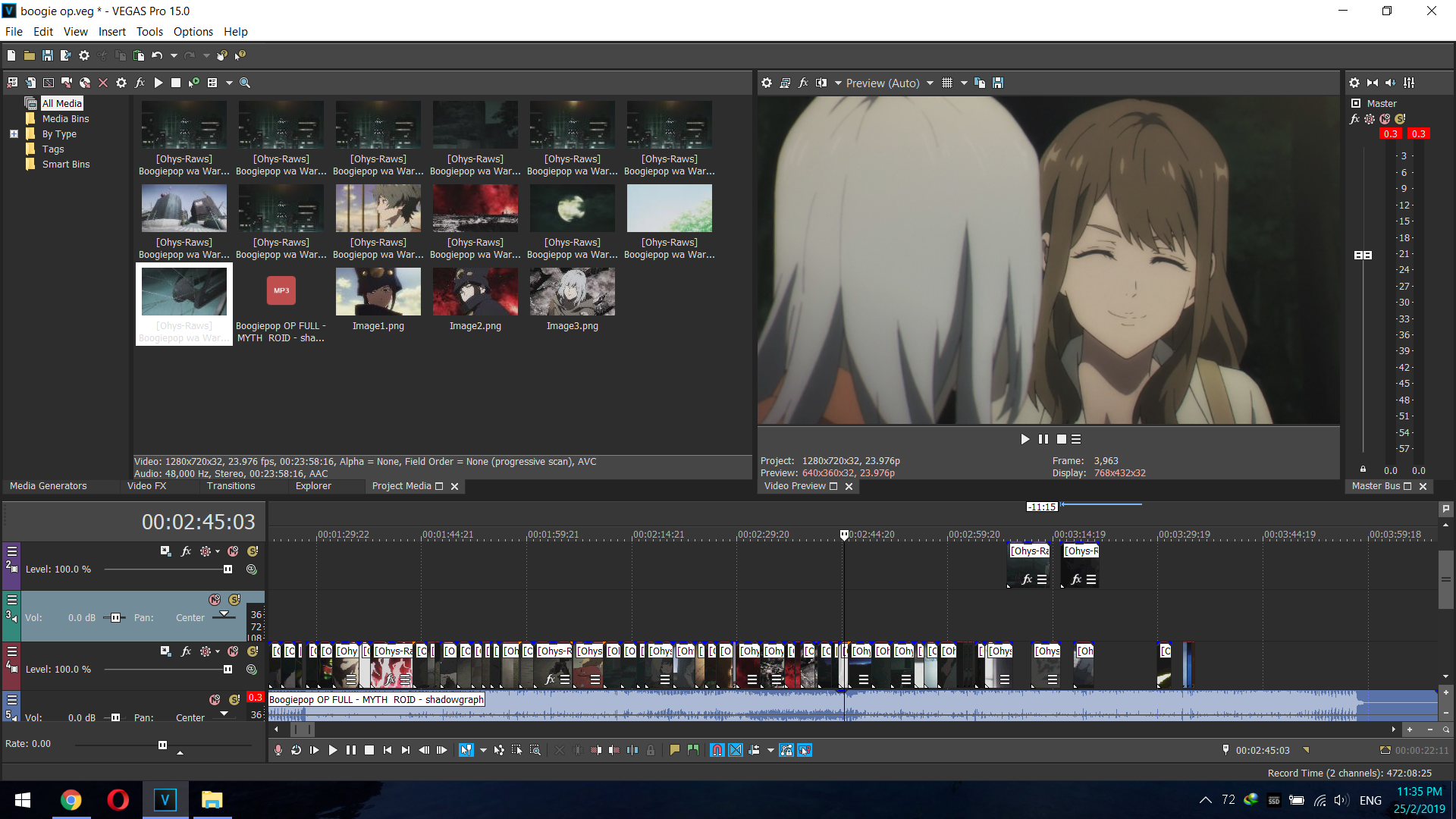Switch to the Transitions tab
1456x819 pixels.
click(x=231, y=486)
